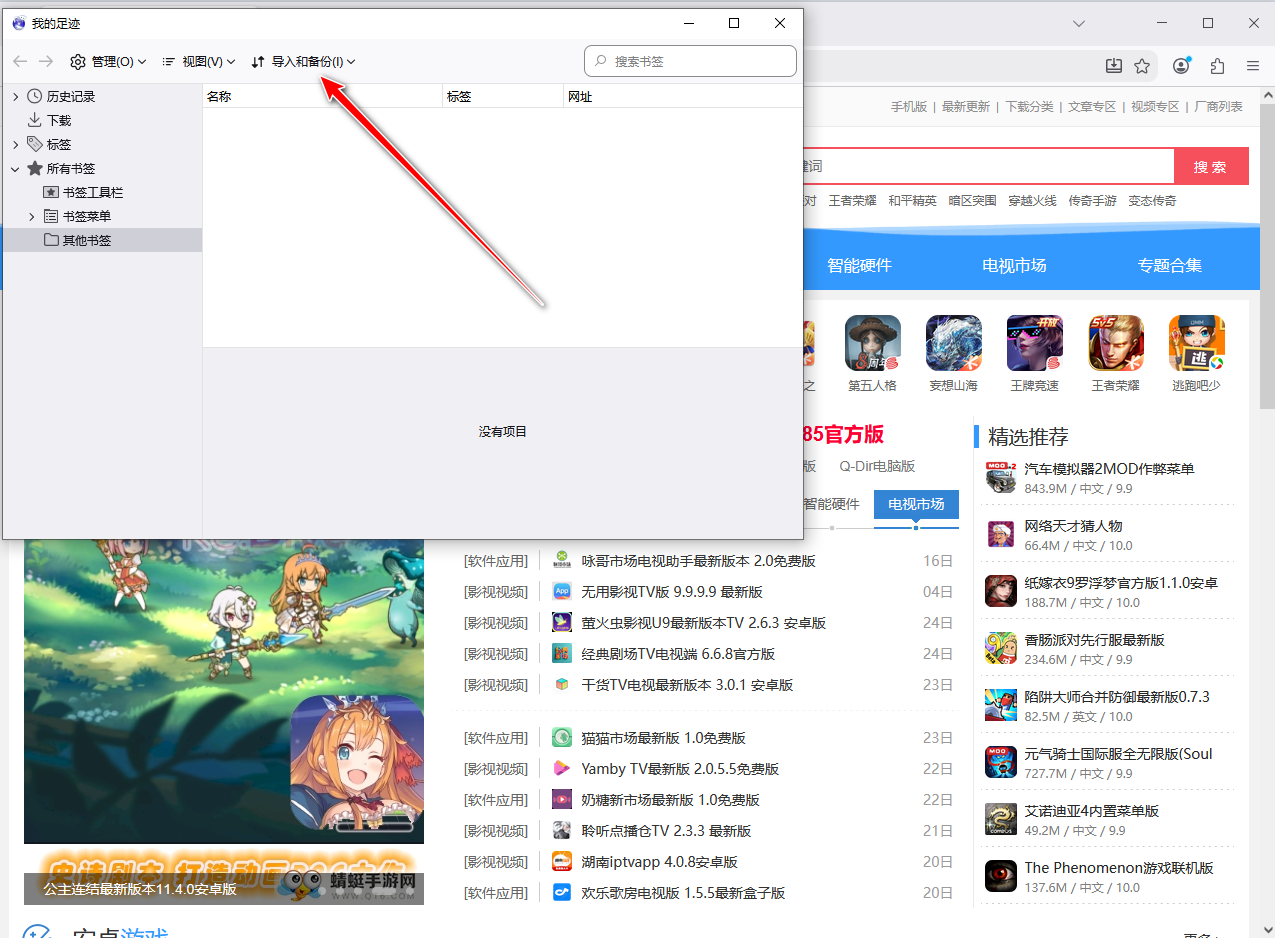This screenshot has height=938, width=1275.
Task: Open The Phenomenon游戏联机版
Action: [1119, 868]
